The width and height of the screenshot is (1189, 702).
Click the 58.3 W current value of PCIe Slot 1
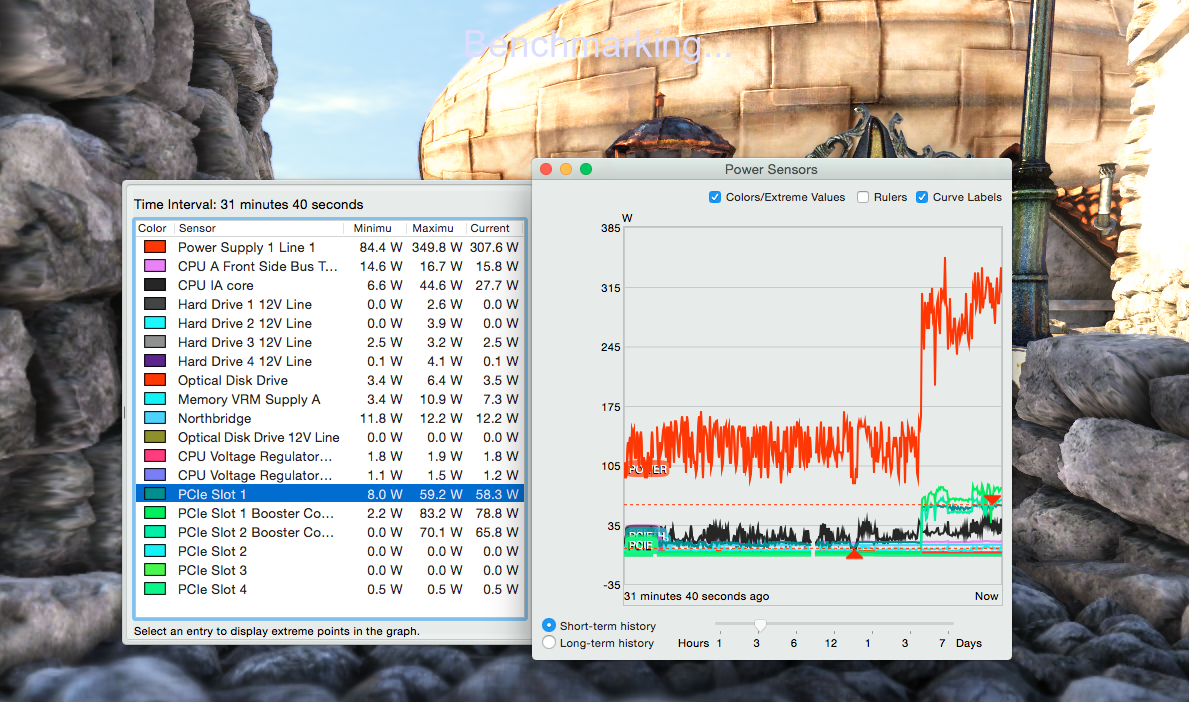coord(497,494)
